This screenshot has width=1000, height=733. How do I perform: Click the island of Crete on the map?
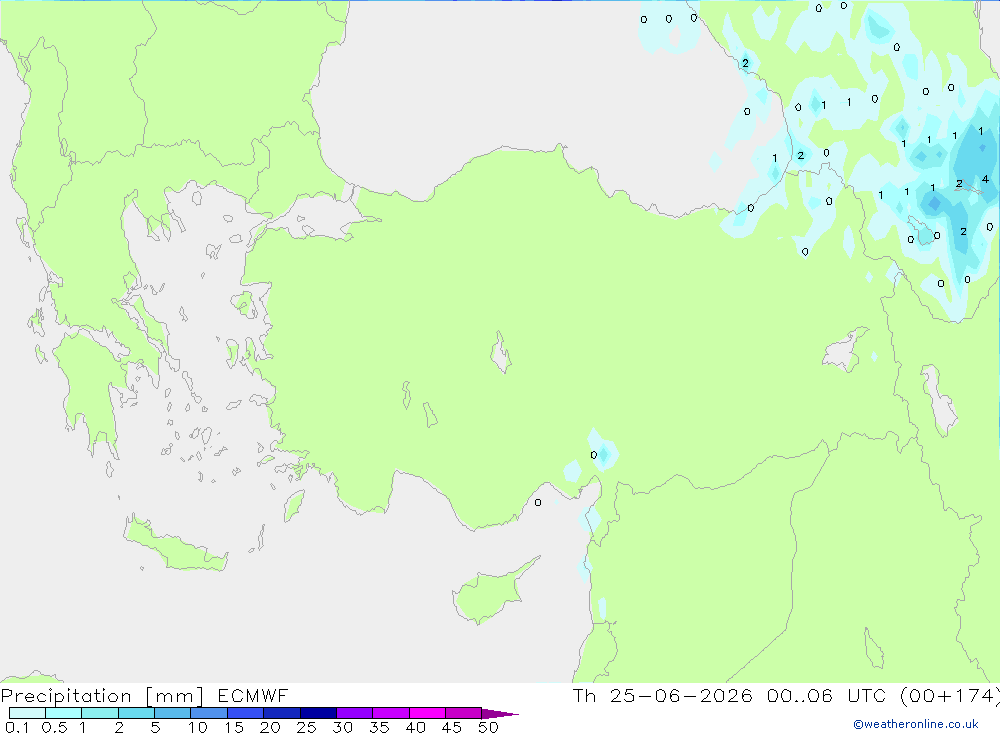click(175, 542)
